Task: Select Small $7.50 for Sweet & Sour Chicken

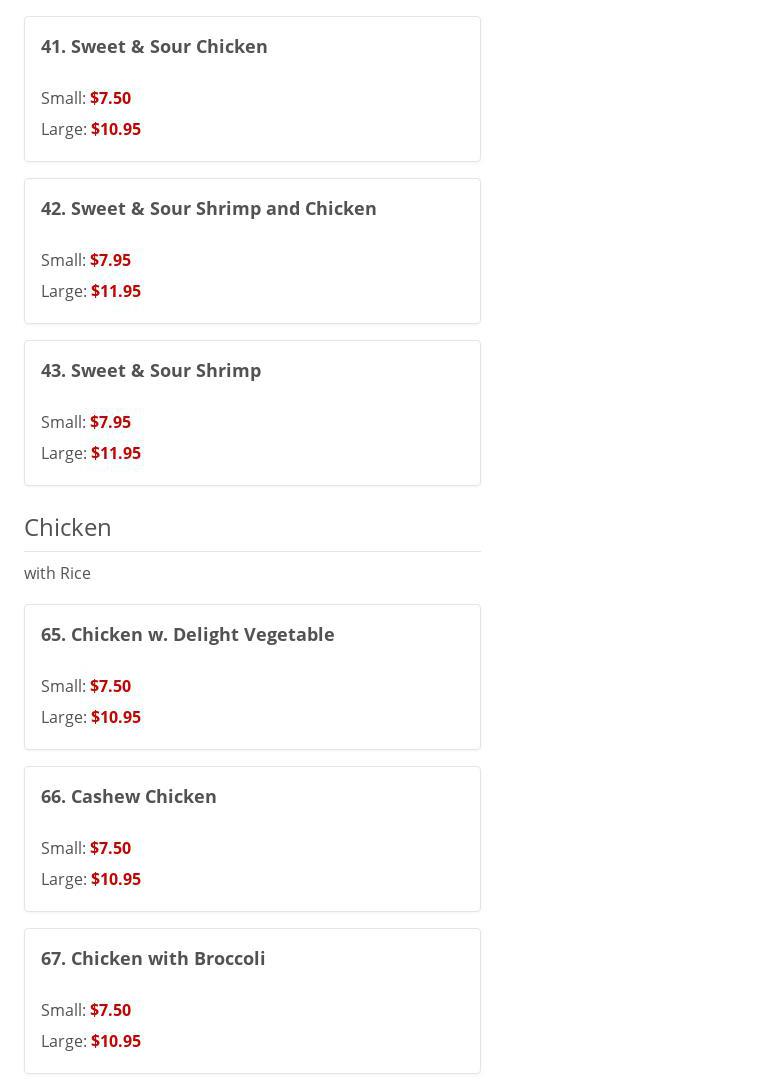Action: [86, 98]
